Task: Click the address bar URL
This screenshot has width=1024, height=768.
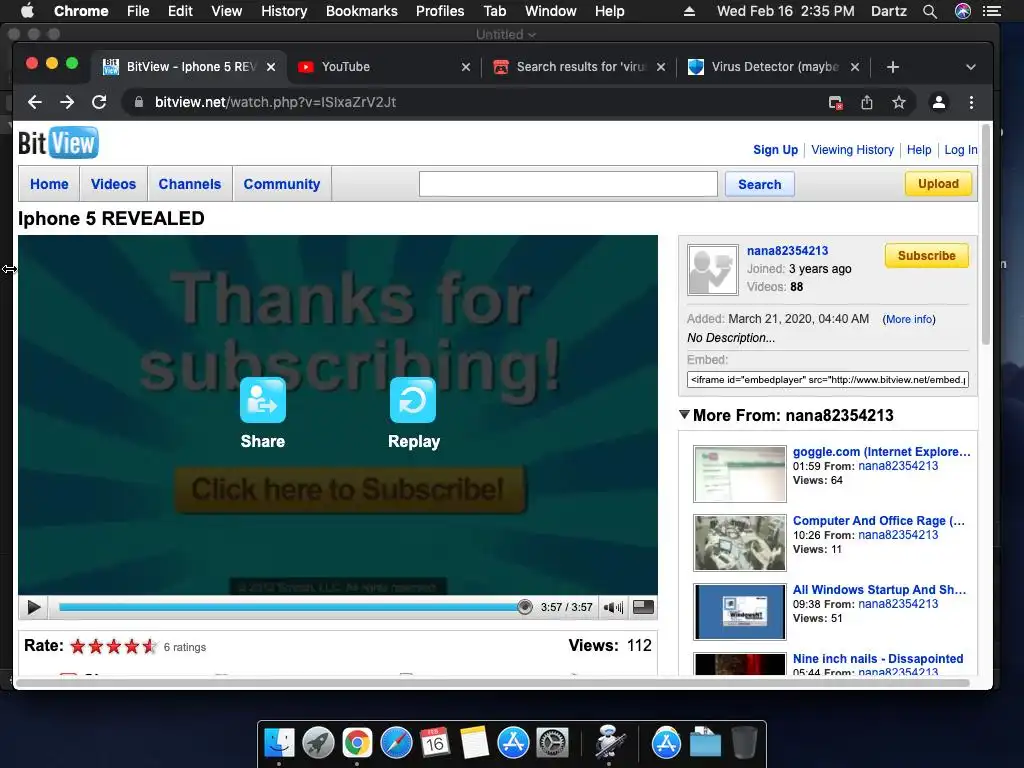Action: click(x=275, y=102)
